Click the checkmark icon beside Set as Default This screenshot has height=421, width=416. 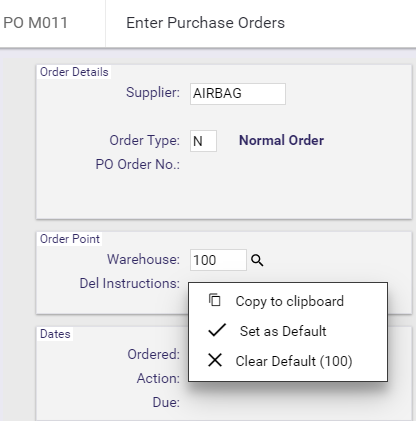(x=217, y=330)
